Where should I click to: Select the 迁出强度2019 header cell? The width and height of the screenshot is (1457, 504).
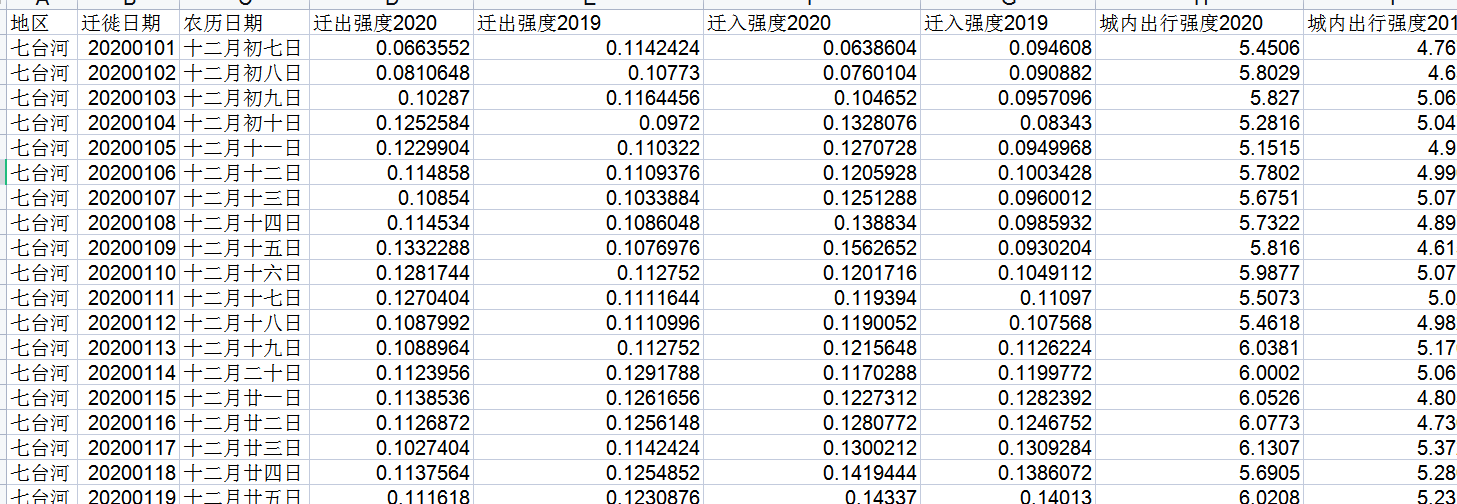coord(589,23)
